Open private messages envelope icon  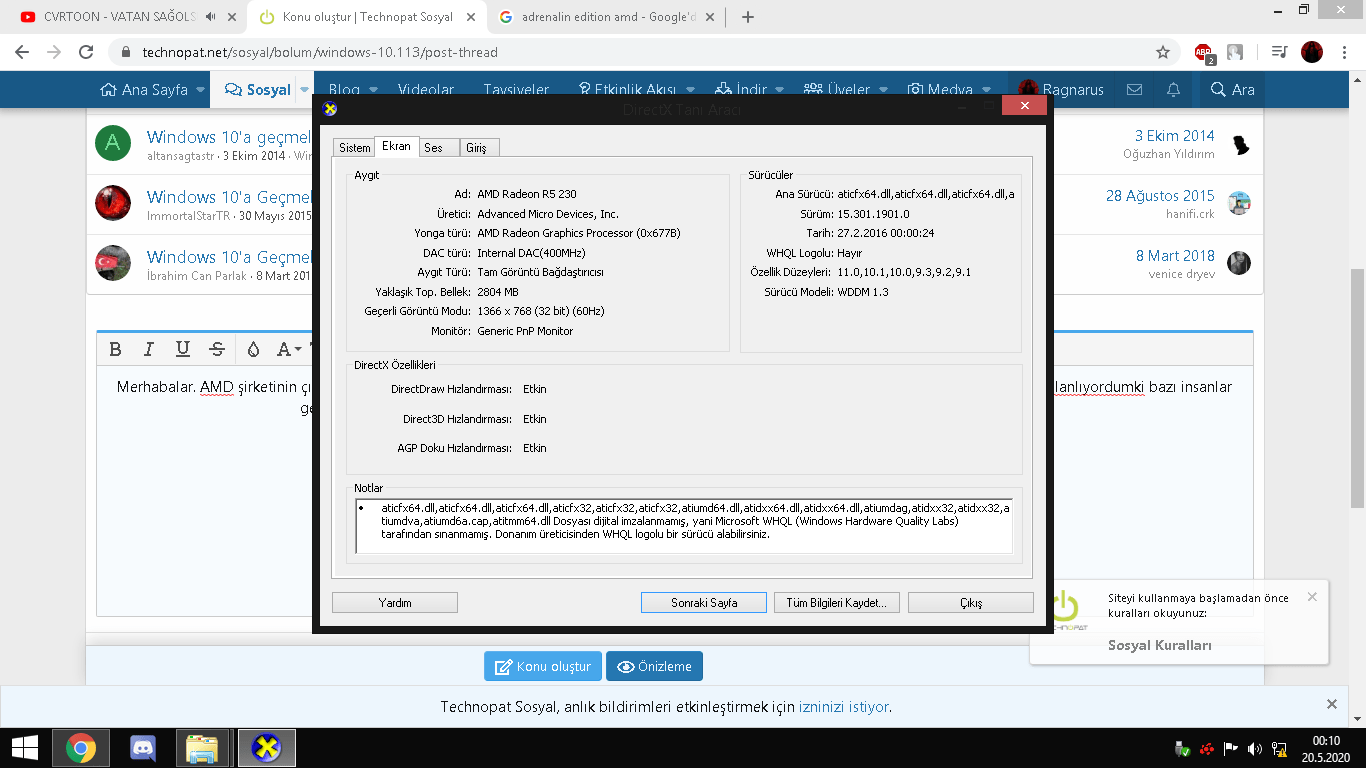click(1134, 90)
